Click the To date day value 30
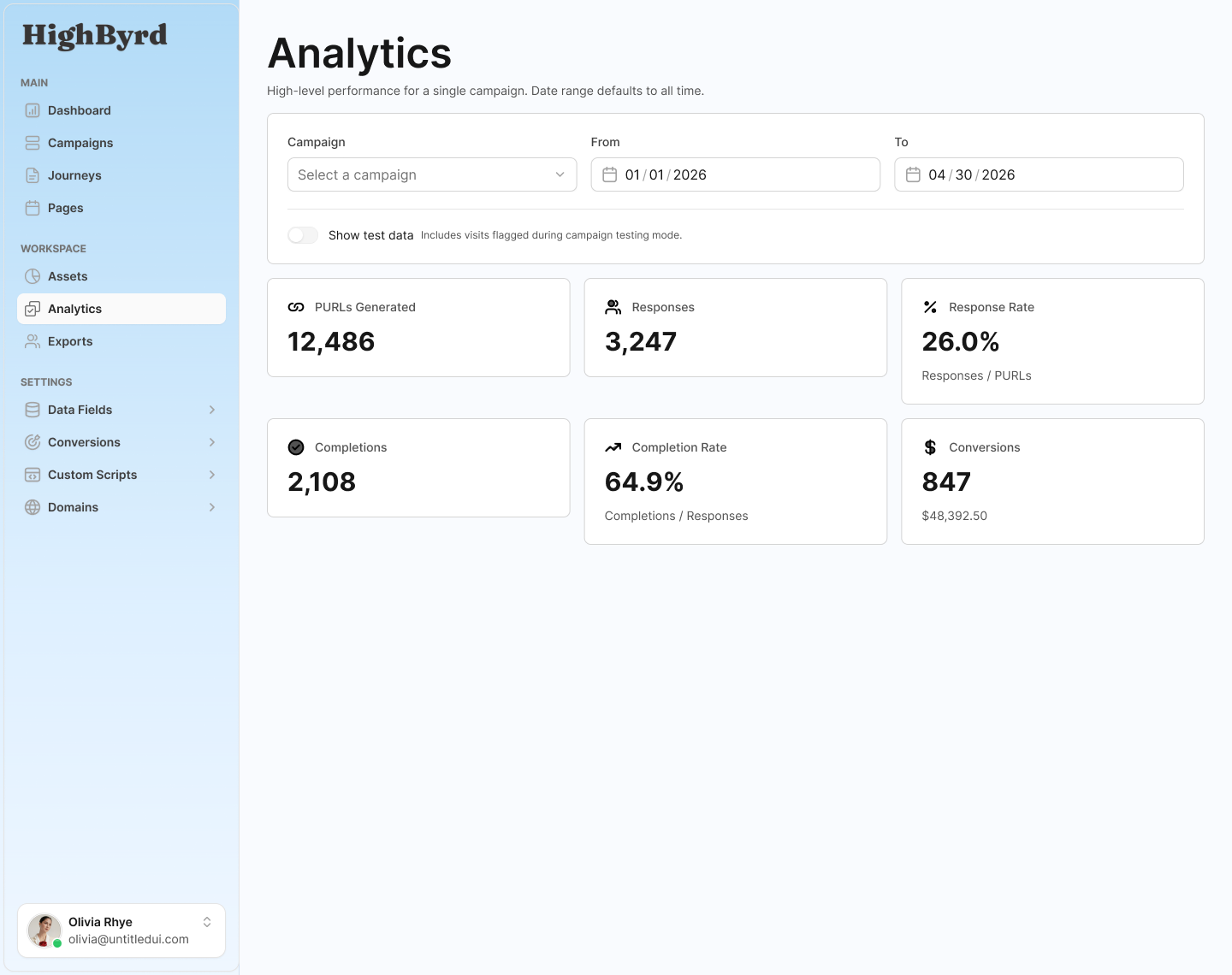Screen dimensions: 1232x975 pyautogui.click(x=963, y=174)
